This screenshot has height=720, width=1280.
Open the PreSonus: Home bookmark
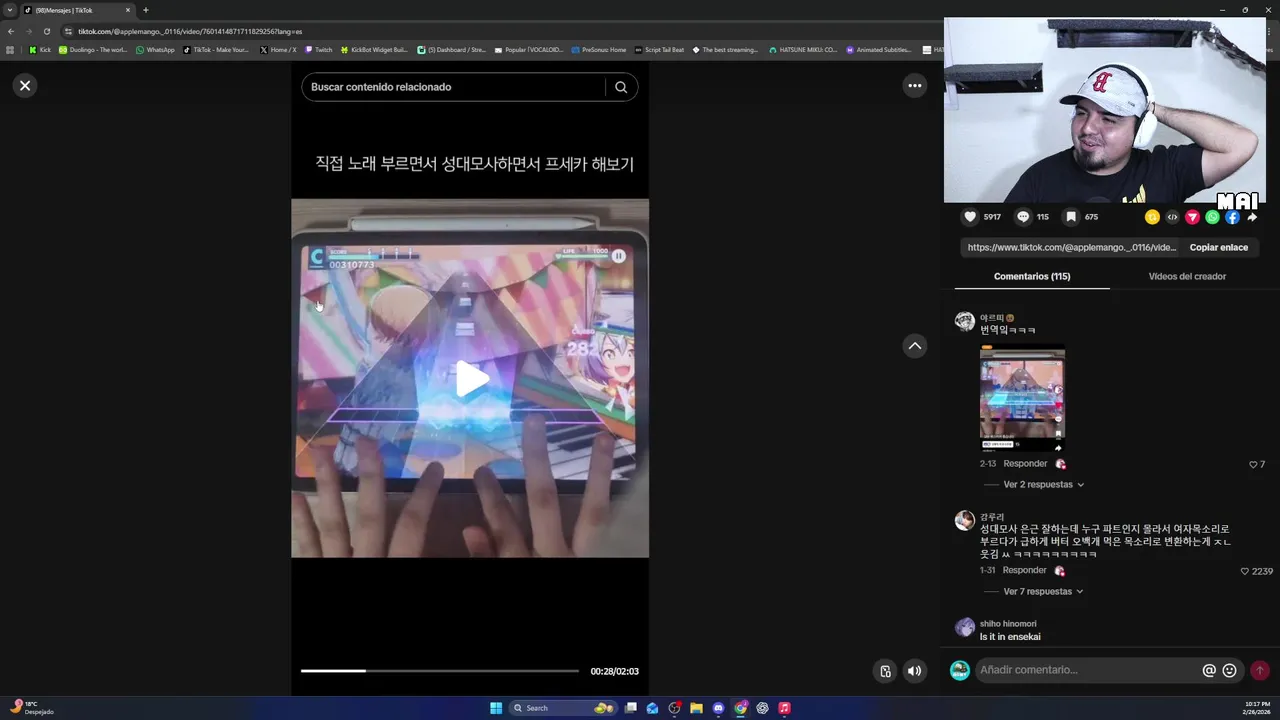click(599, 50)
